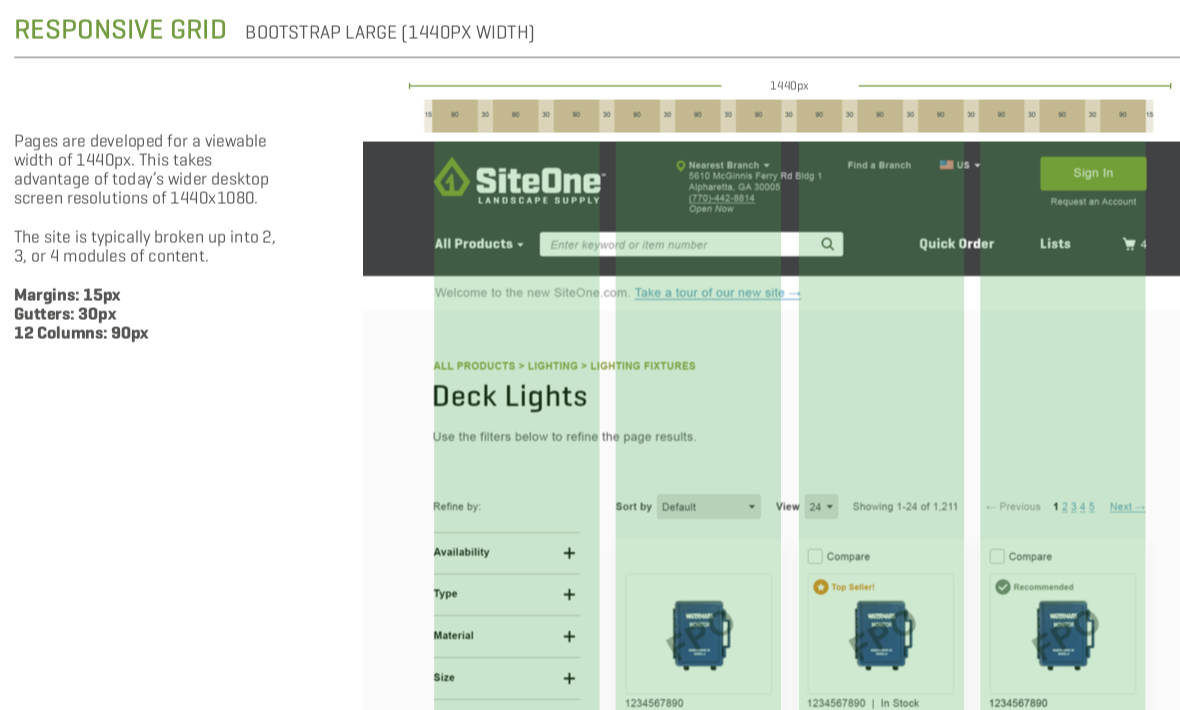Click the LIGHTING FIXTURES breadcrumb
This screenshot has width=1180, height=710.
pos(643,366)
